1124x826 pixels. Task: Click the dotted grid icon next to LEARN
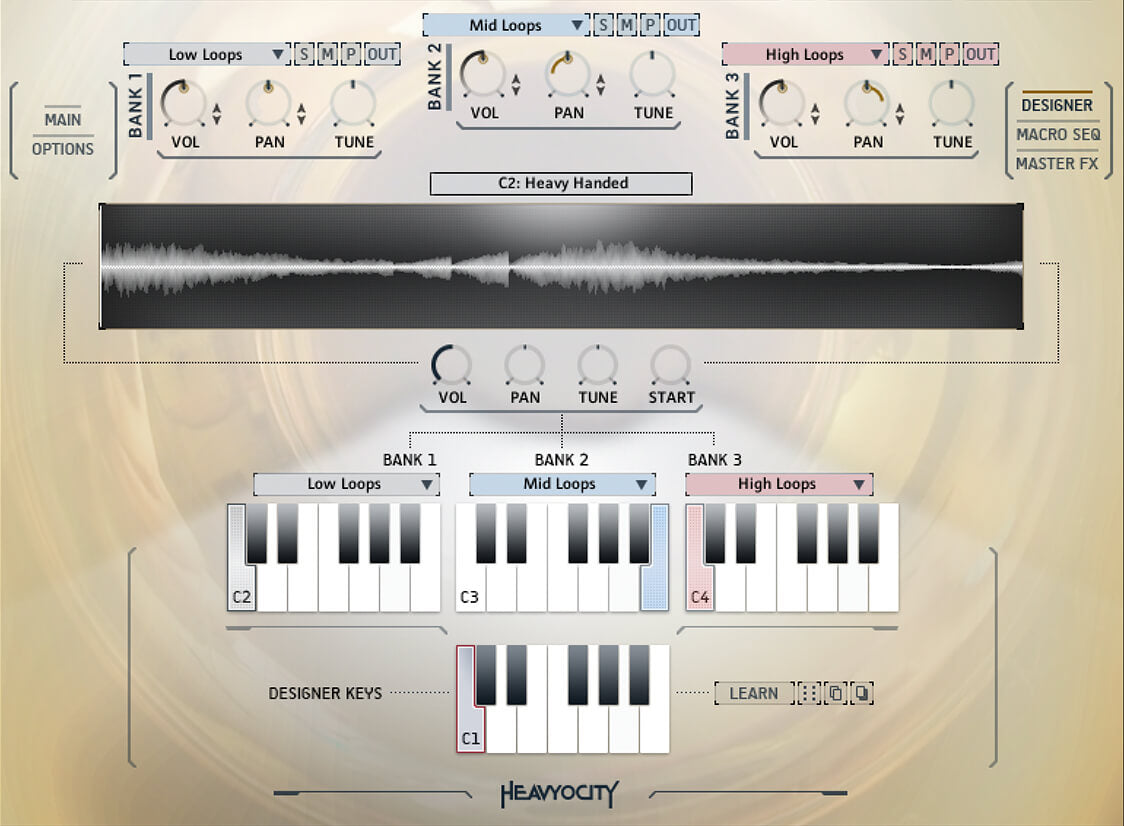[809, 693]
